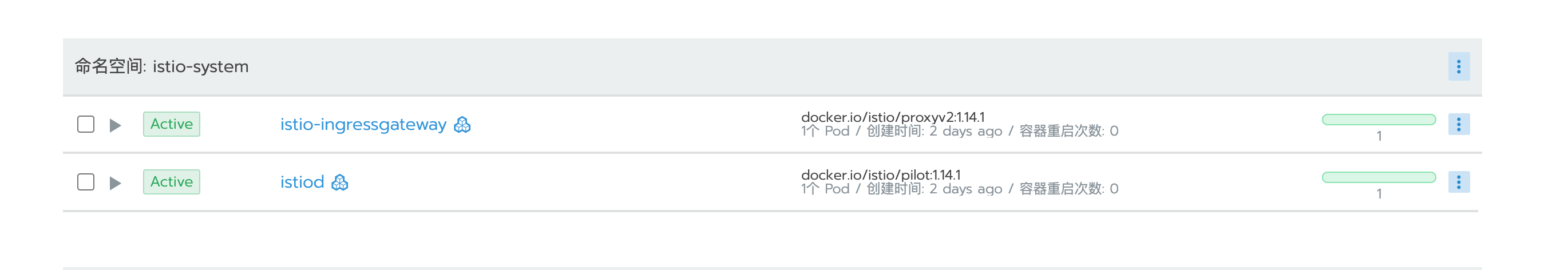1568x270 pixels.
Task: Click the istio-ingressgateway pod progress bar
Action: click(1379, 119)
